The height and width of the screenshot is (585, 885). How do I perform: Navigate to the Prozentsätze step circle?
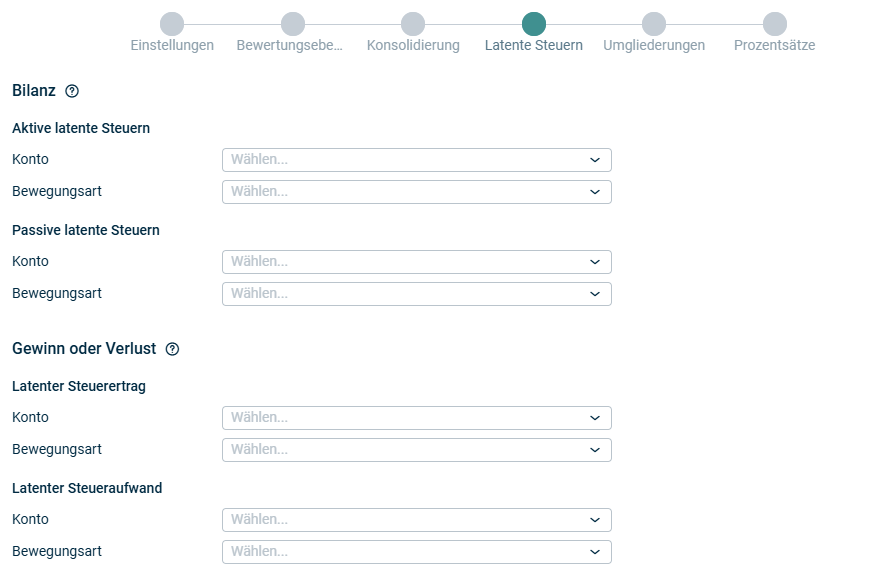coord(775,24)
